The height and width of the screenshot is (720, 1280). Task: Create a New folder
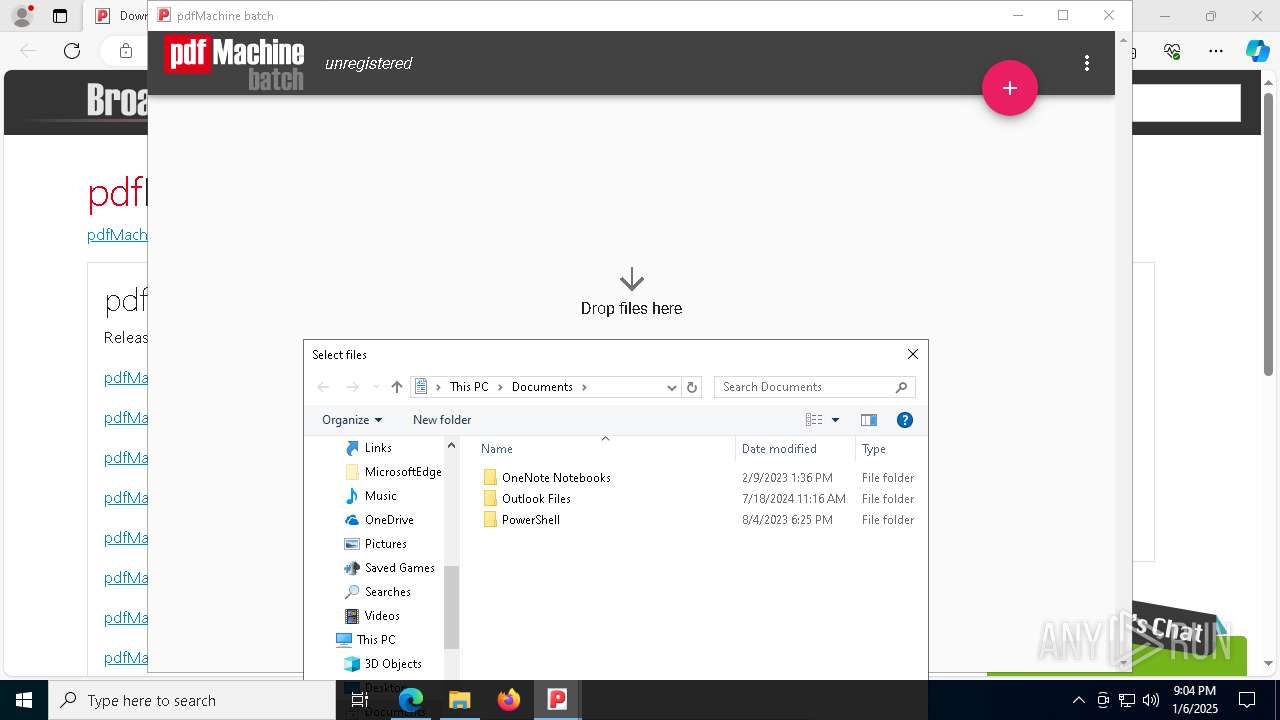point(442,420)
